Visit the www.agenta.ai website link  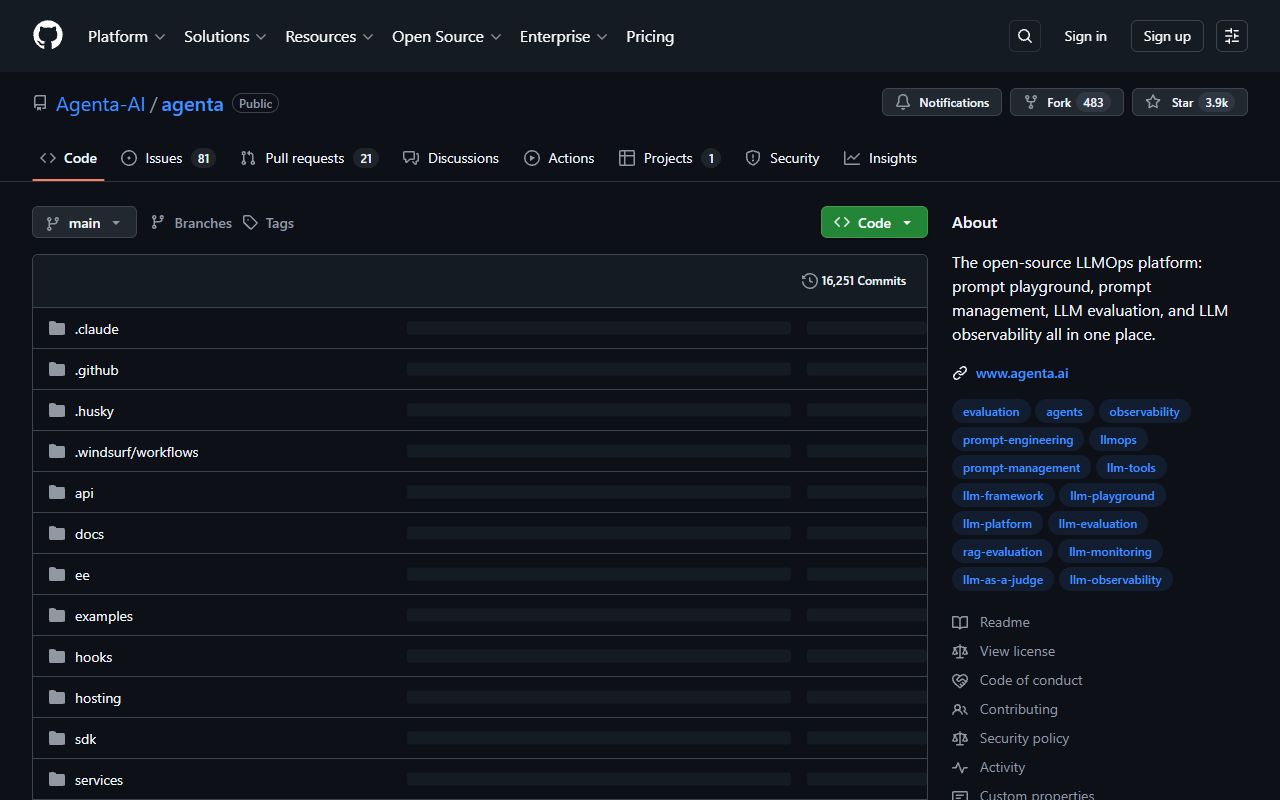[1021, 373]
